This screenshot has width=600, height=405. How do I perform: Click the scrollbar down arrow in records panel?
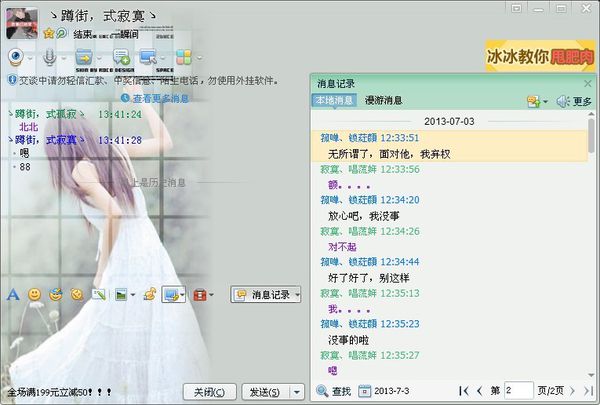[x=592, y=375]
